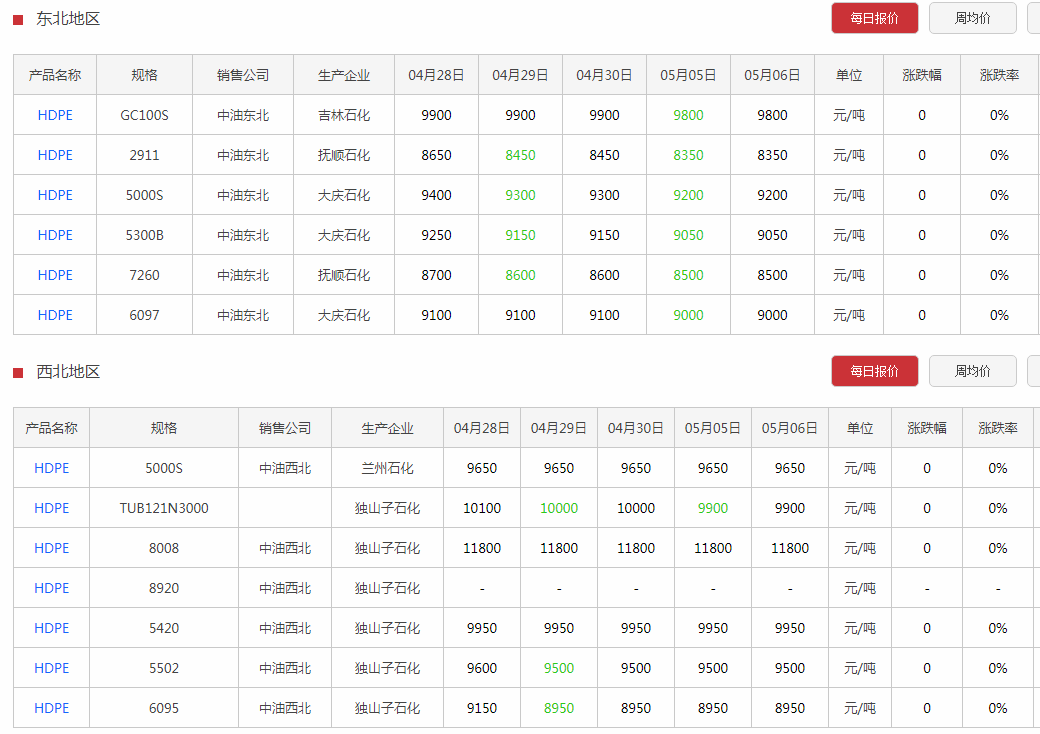Open HDPE link for 2911 row
This screenshot has height=734, width=1040.
(55, 154)
